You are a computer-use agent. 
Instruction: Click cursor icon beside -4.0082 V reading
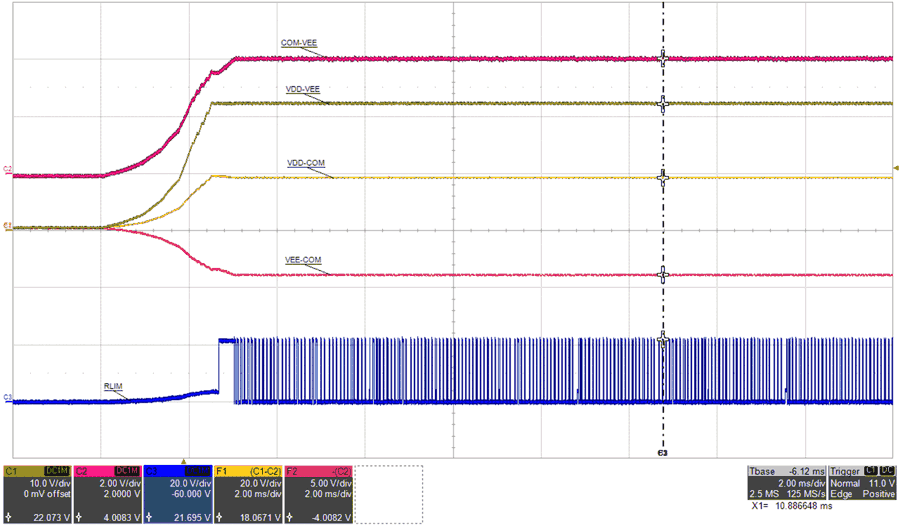(290, 518)
